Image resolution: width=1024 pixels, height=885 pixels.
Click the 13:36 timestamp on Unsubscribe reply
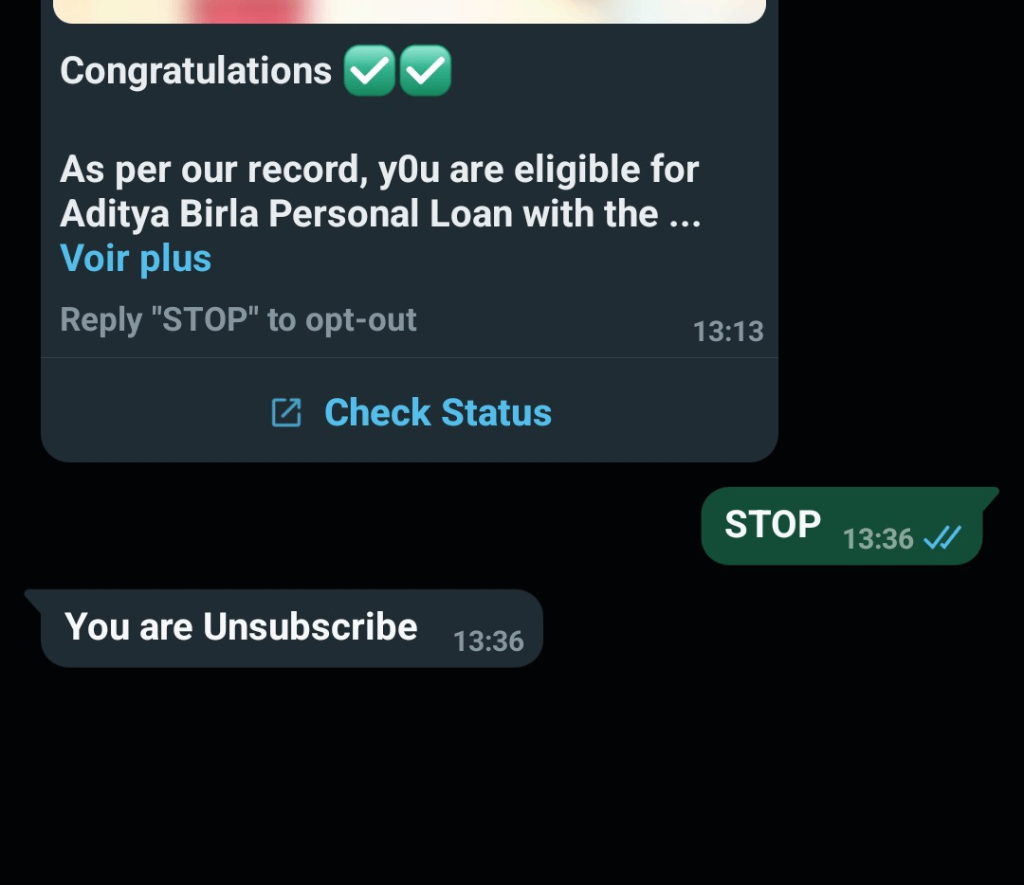click(x=488, y=641)
